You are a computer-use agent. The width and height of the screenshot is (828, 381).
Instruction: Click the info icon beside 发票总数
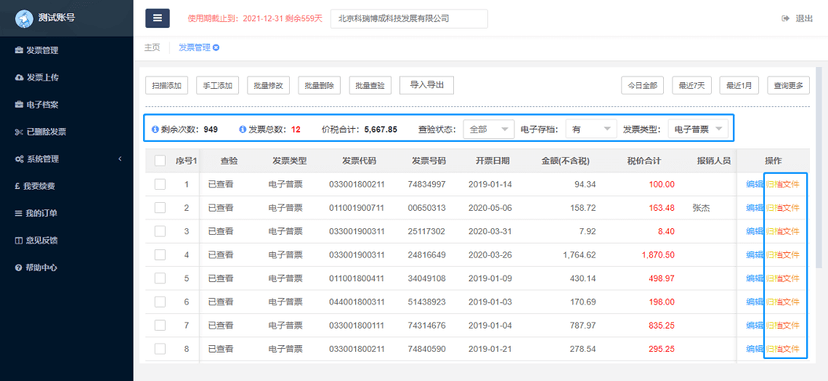point(242,129)
